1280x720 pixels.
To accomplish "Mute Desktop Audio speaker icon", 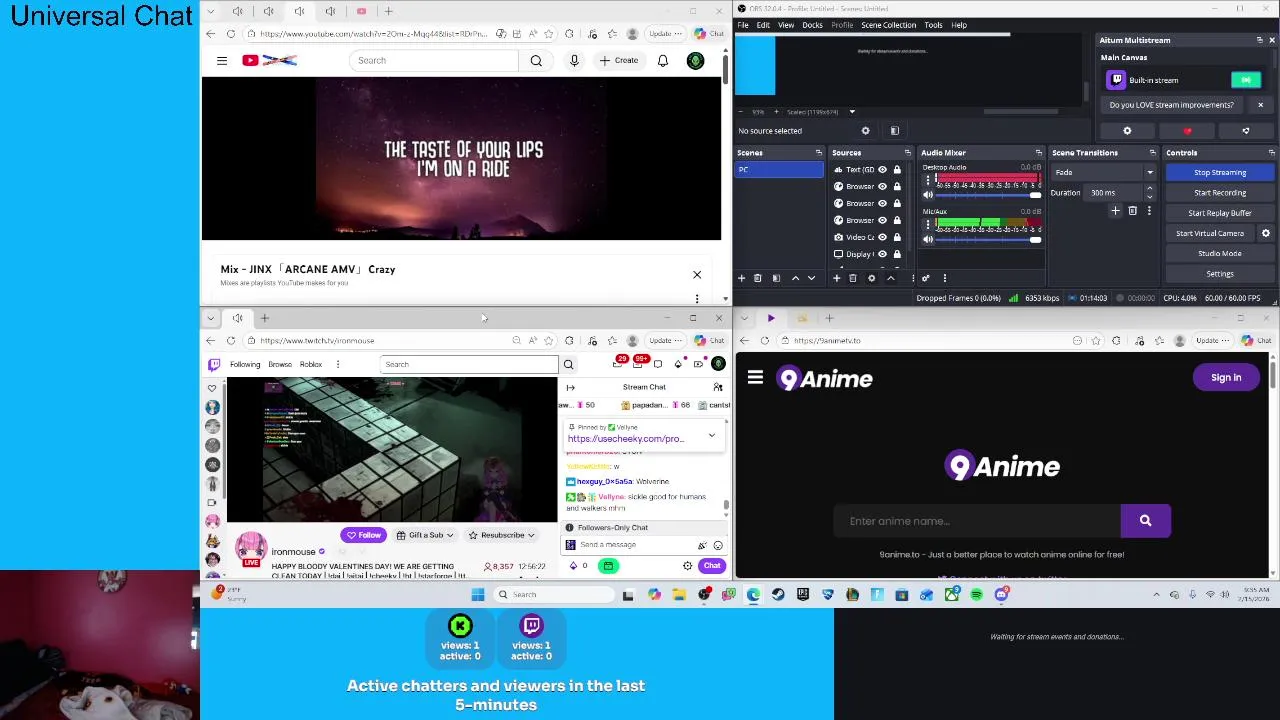I will click(928, 195).
